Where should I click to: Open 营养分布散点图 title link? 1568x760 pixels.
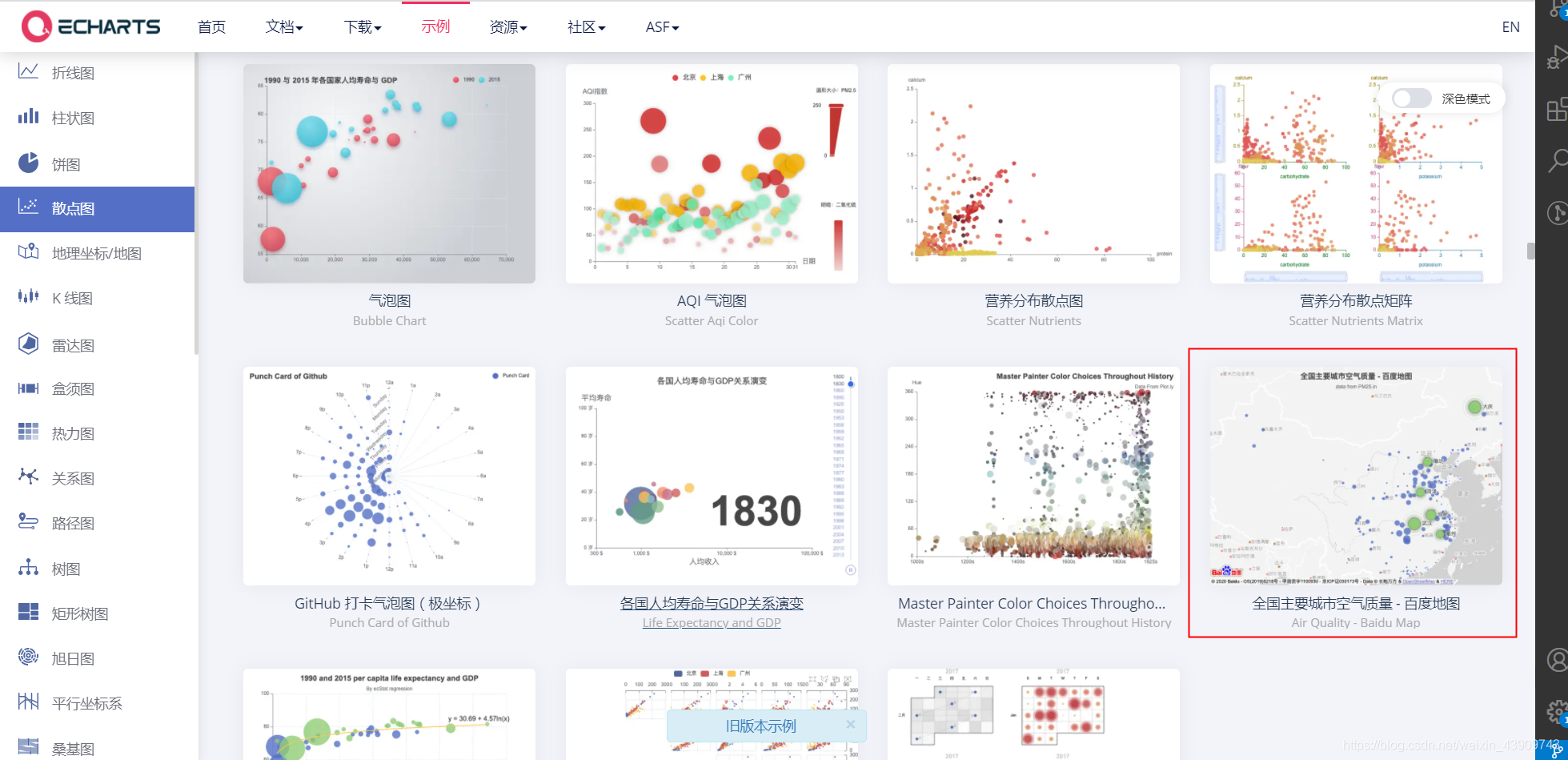click(1033, 300)
